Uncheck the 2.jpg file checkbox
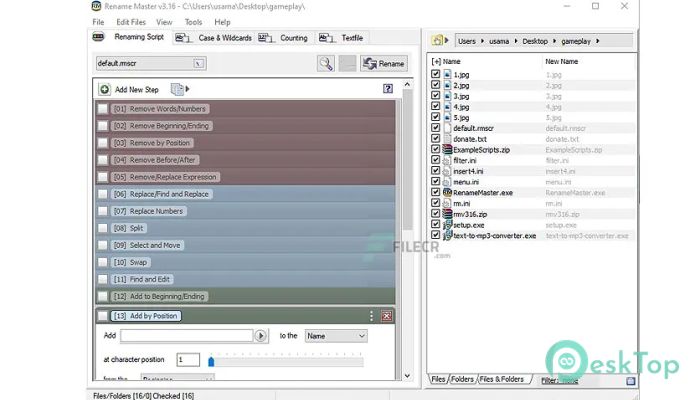 point(436,85)
